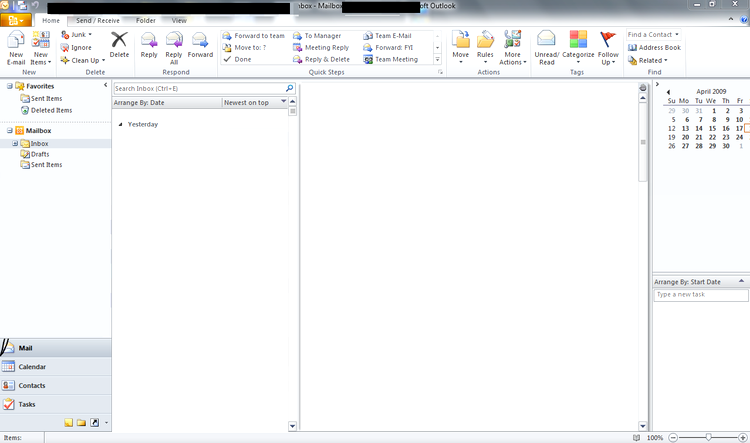
Task: Switch to Tasks view
Action: pos(55,404)
